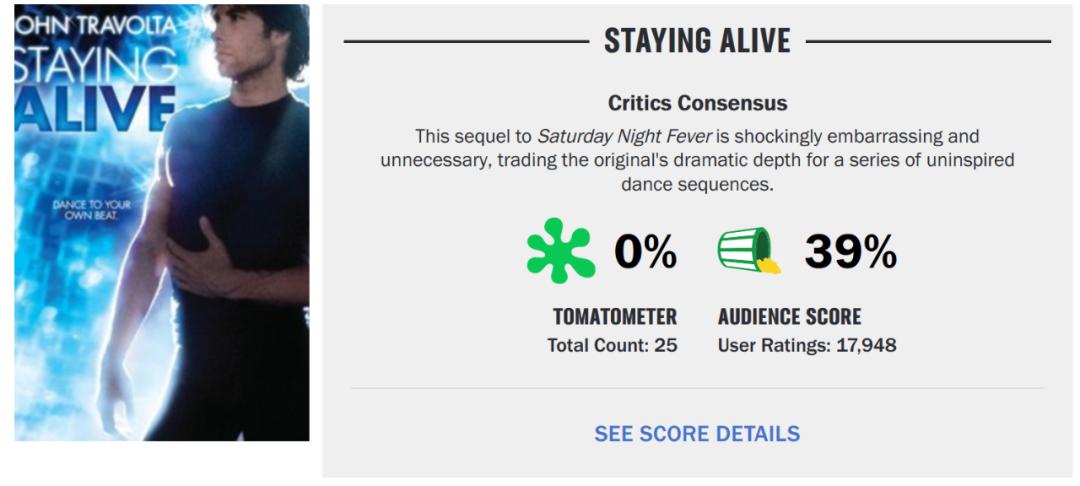1080x486 pixels.
Task: Click the ALIVE word on the poster
Action: (x=95, y=109)
